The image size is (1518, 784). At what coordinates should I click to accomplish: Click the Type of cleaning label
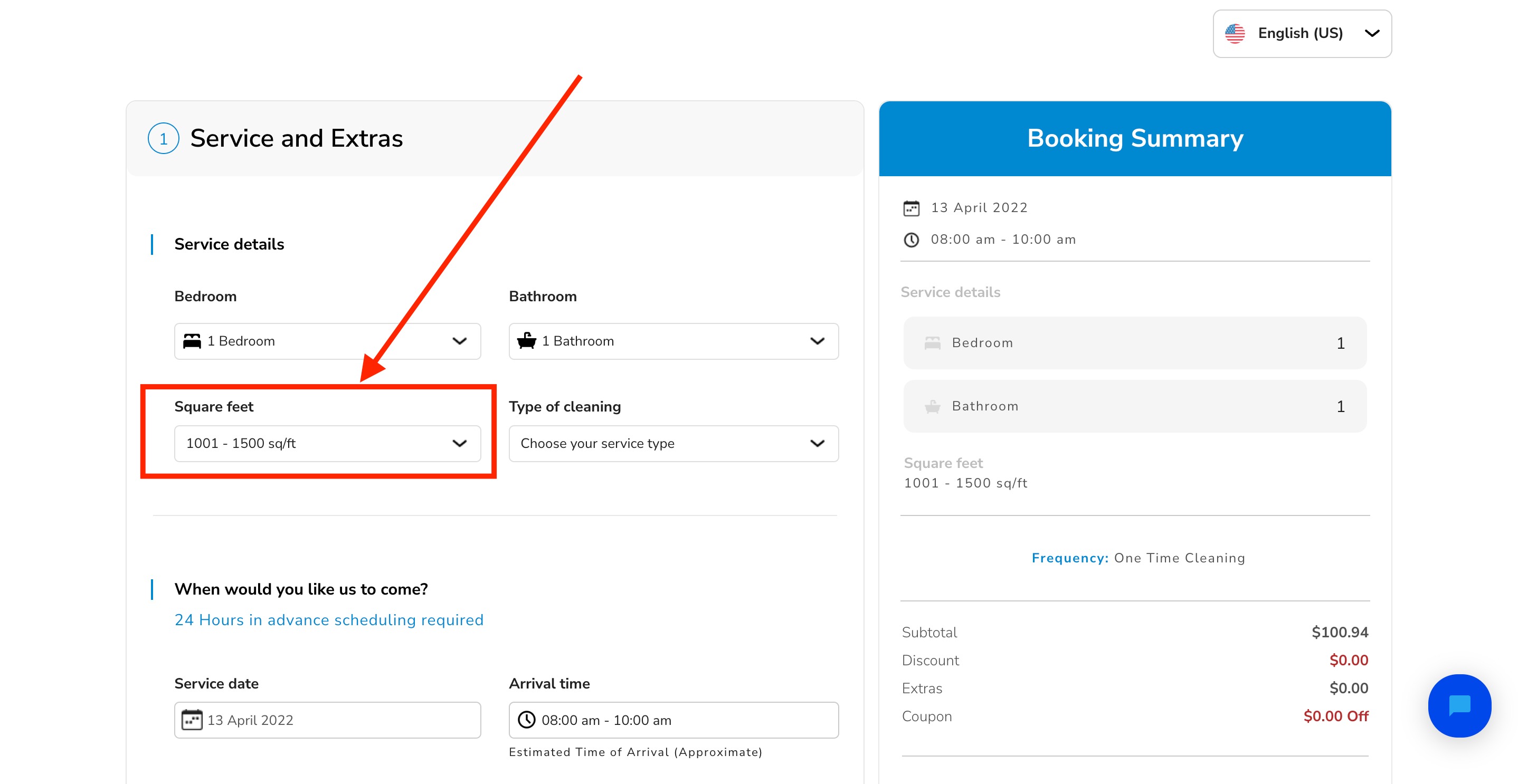click(x=565, y=407)
